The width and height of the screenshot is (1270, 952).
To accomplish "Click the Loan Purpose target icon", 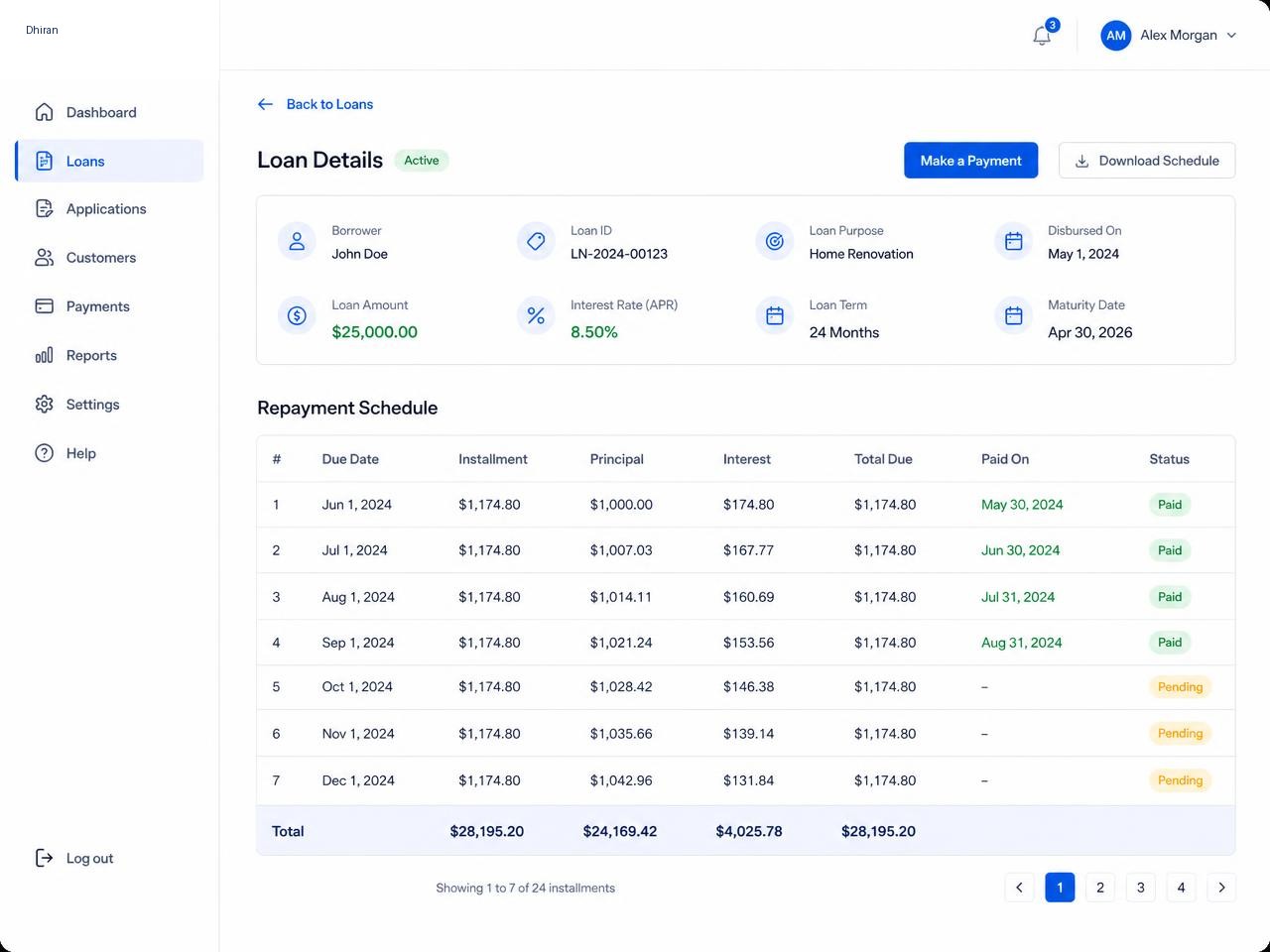I will 775,241.
